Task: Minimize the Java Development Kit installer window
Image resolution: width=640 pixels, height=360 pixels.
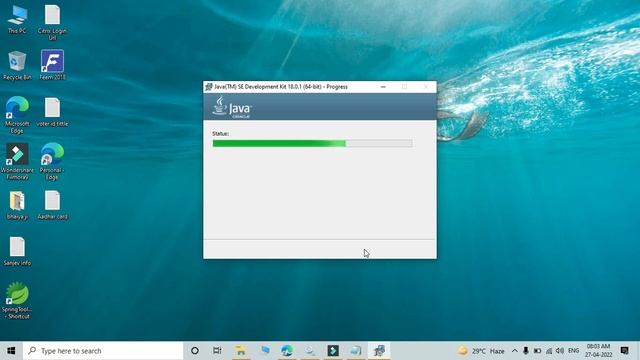Action: 383,87
